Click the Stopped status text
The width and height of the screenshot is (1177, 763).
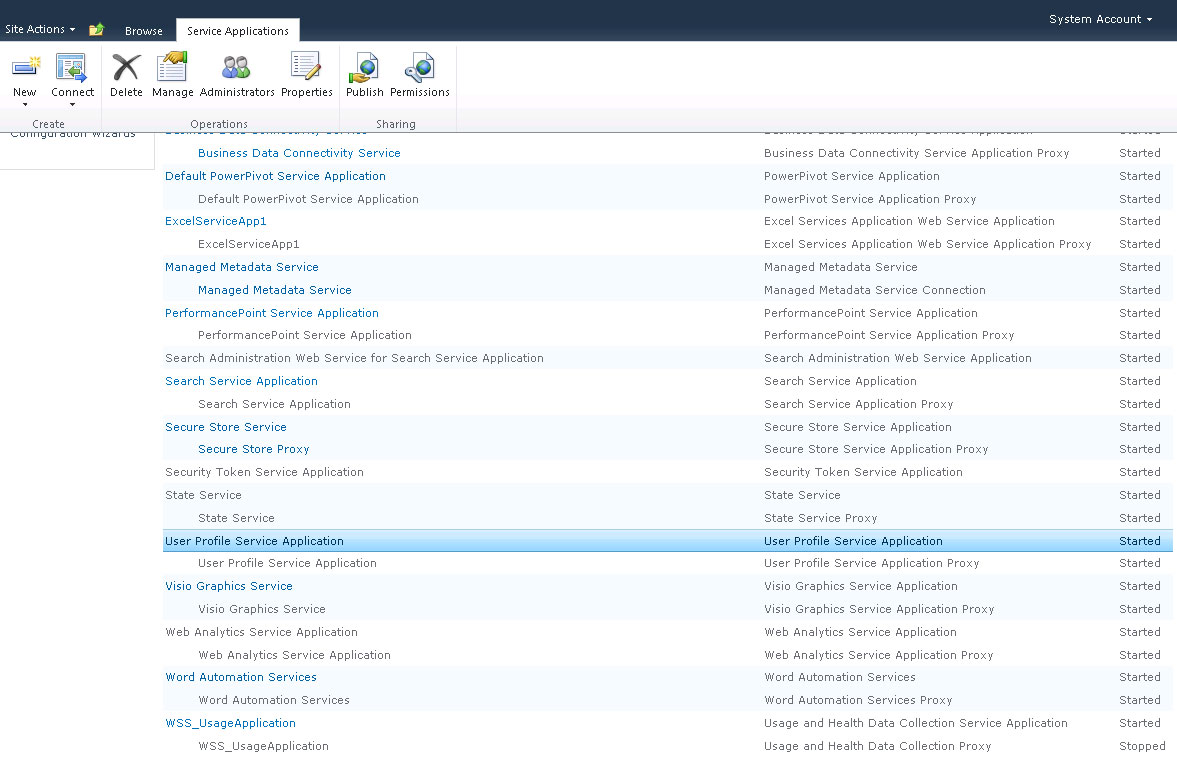(x=1142, y=746)
